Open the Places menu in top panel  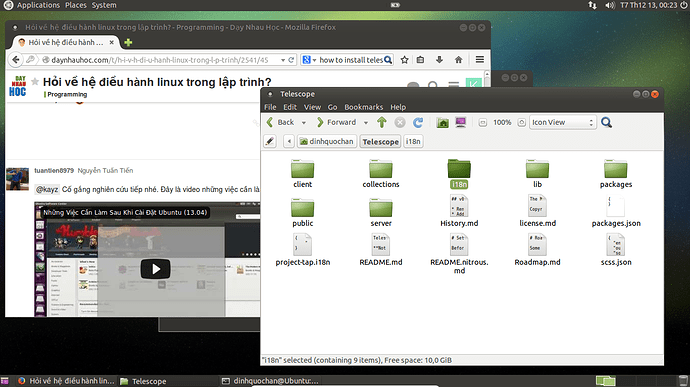coord(76,5)
